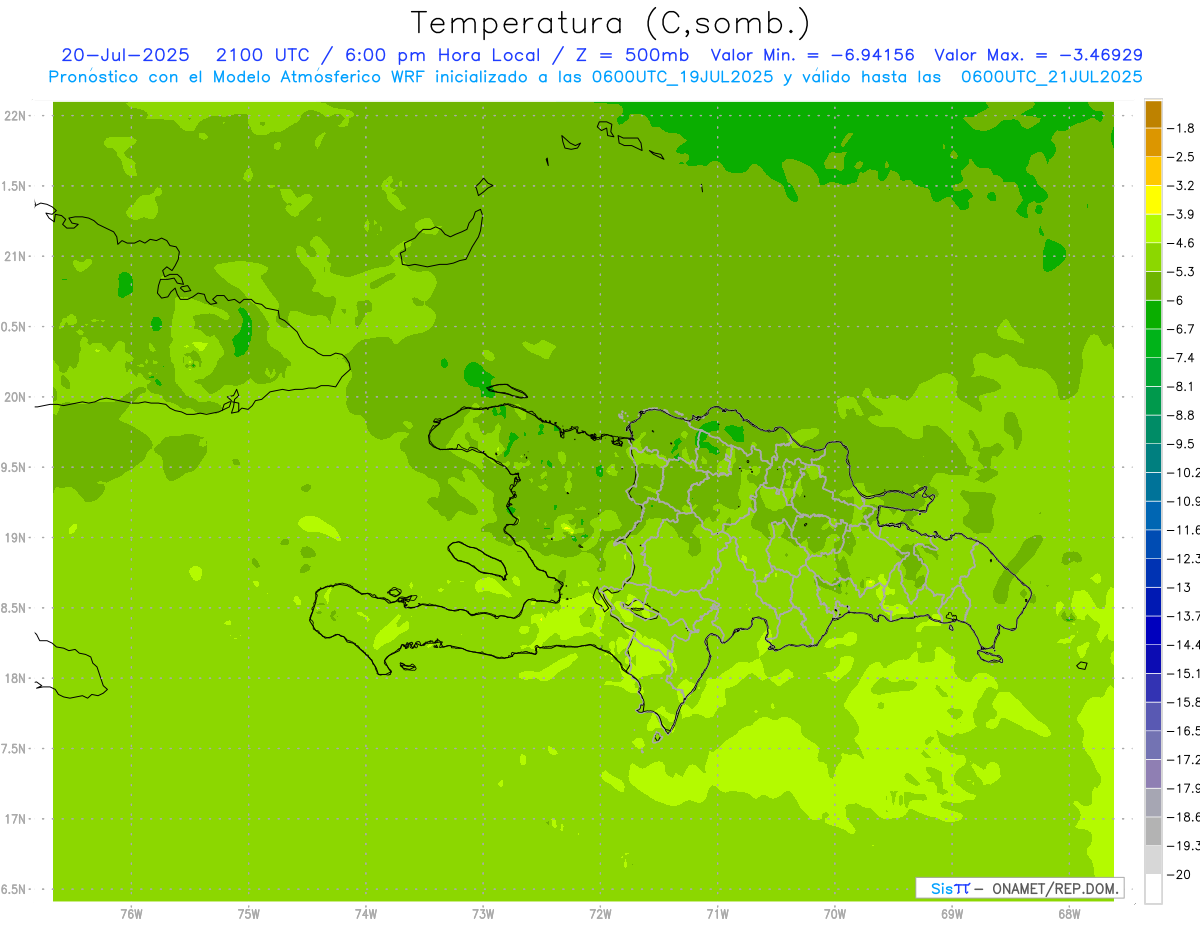Click the 74W longitude axis label

(366, 914)
